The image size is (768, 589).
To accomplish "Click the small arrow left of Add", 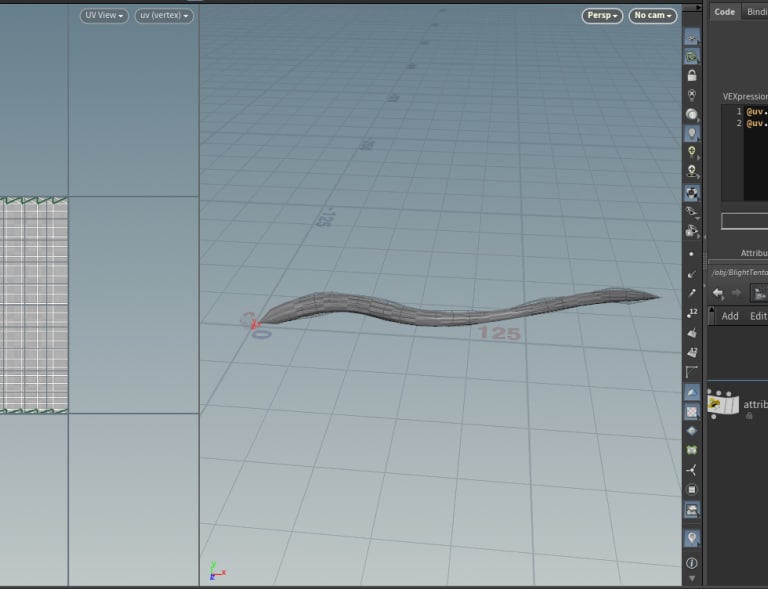I will pyautogui.click(x=711, y=316).
